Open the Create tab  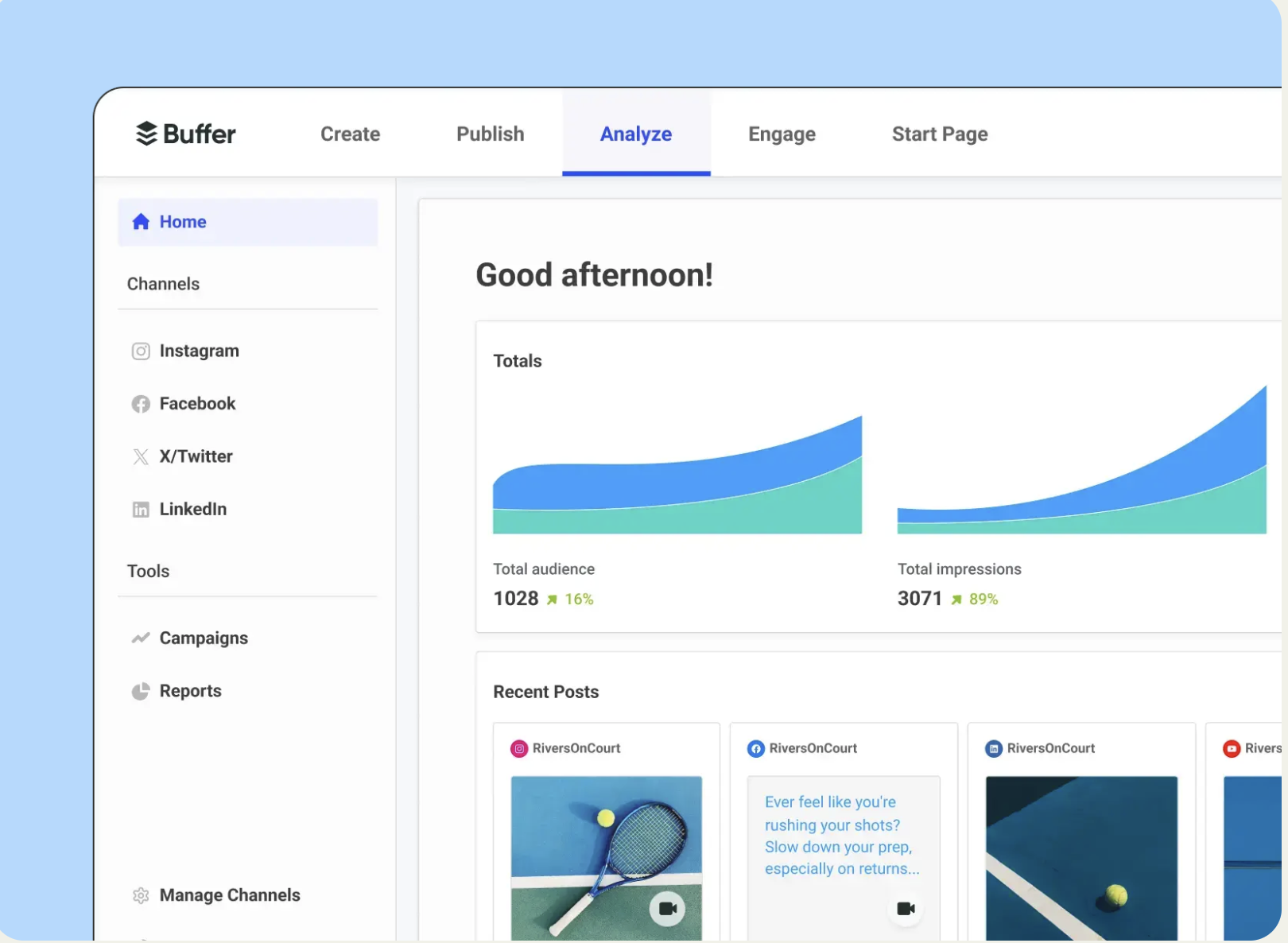coord(350,134)
